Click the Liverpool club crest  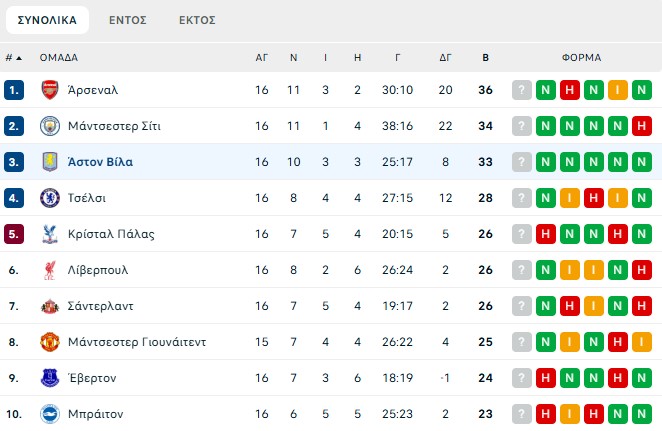[49, 270]
